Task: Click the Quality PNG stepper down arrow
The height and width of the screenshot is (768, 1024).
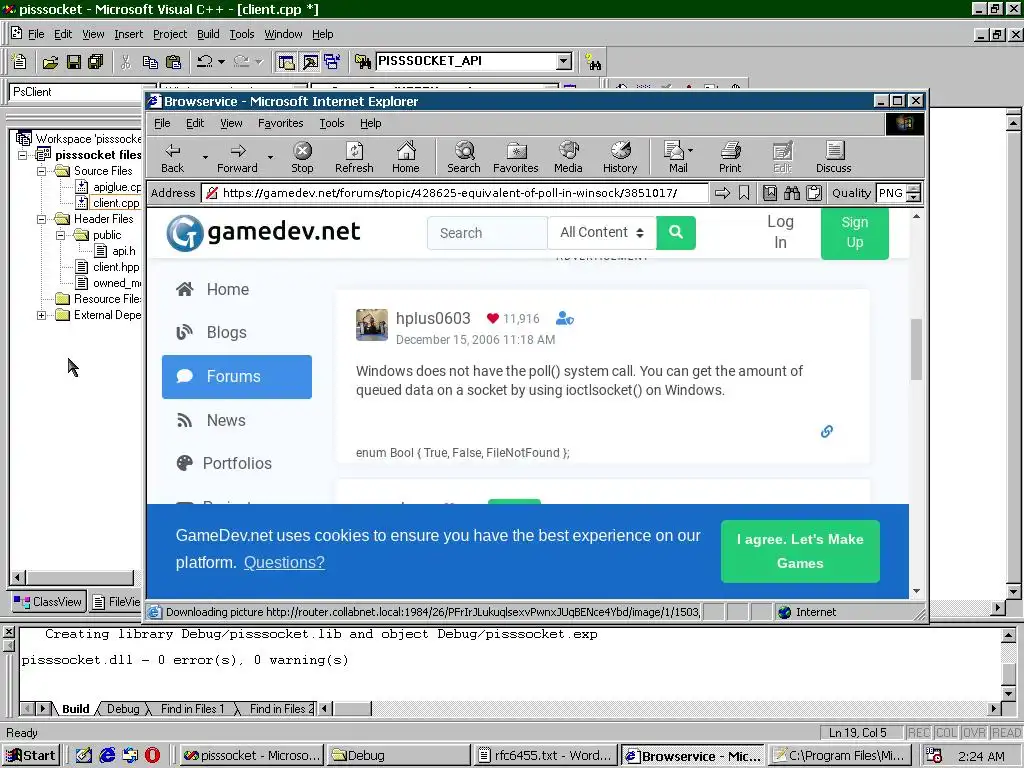Action: [914, 197]
